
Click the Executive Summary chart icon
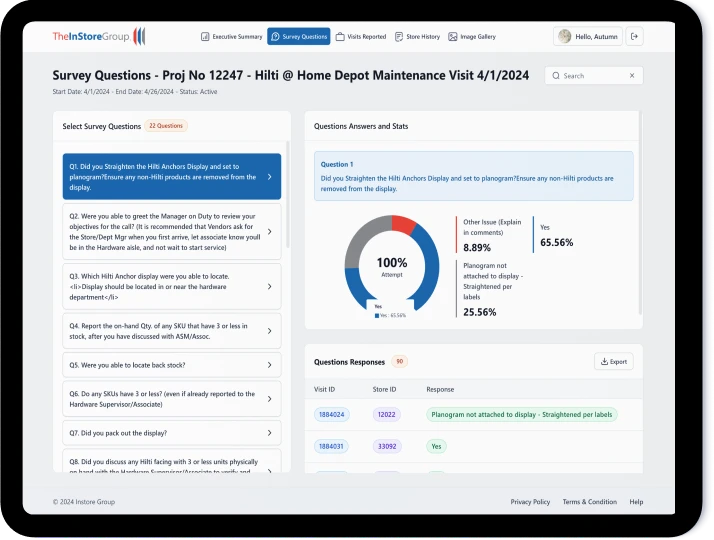coord(205,36)
